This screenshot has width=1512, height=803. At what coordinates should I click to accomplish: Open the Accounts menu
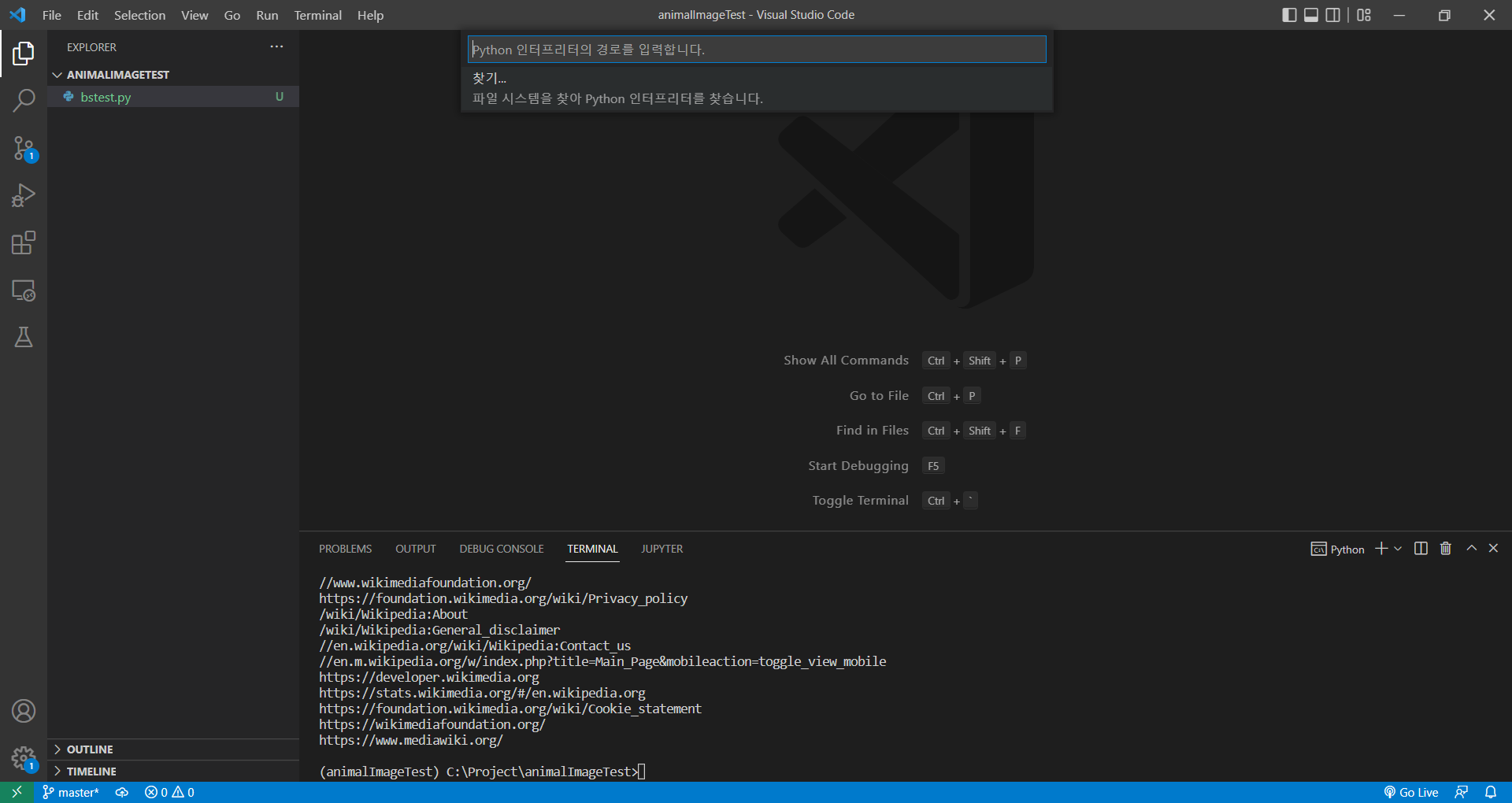click(24, 710)
